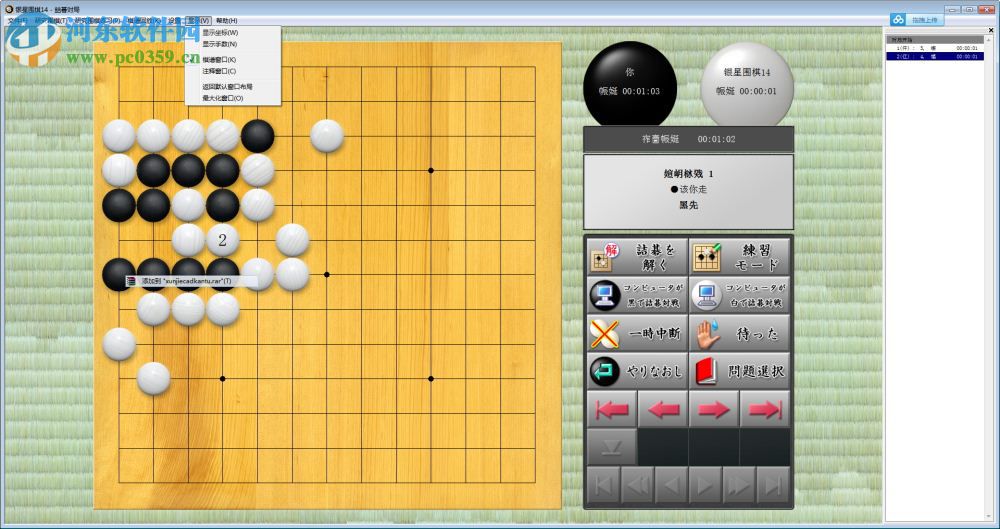Jump to last move with red end arrow
Viewport: 1000px width, 529px height.
(x=765, y=409)
